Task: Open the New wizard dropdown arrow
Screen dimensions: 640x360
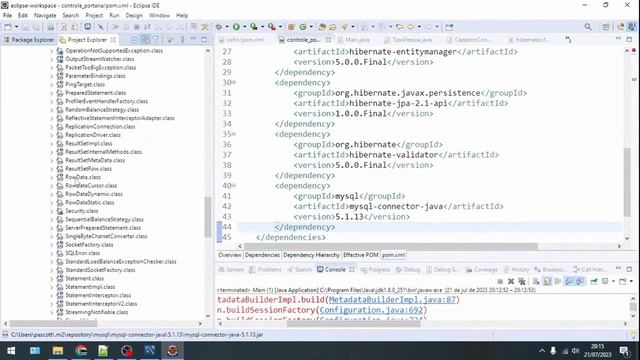Action: [16, 27]
